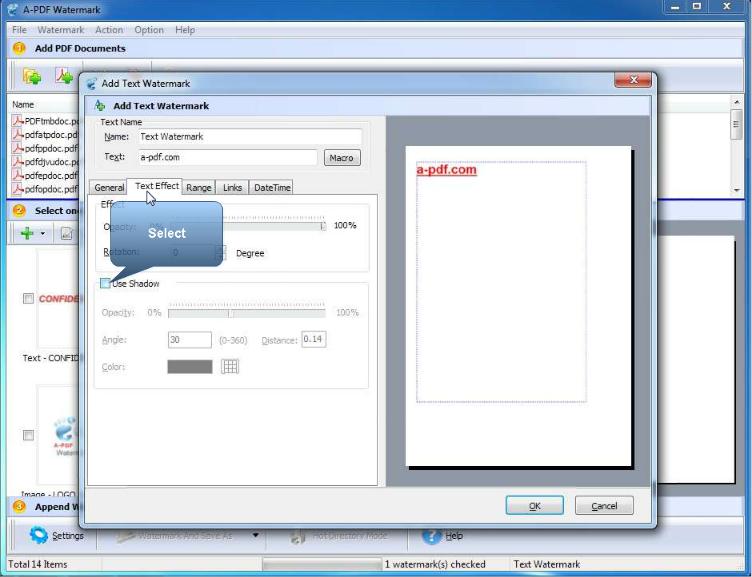Check the CONFIDENTIAL text watermark checkbox
The image size is (752, 577).
coord(28,299)
